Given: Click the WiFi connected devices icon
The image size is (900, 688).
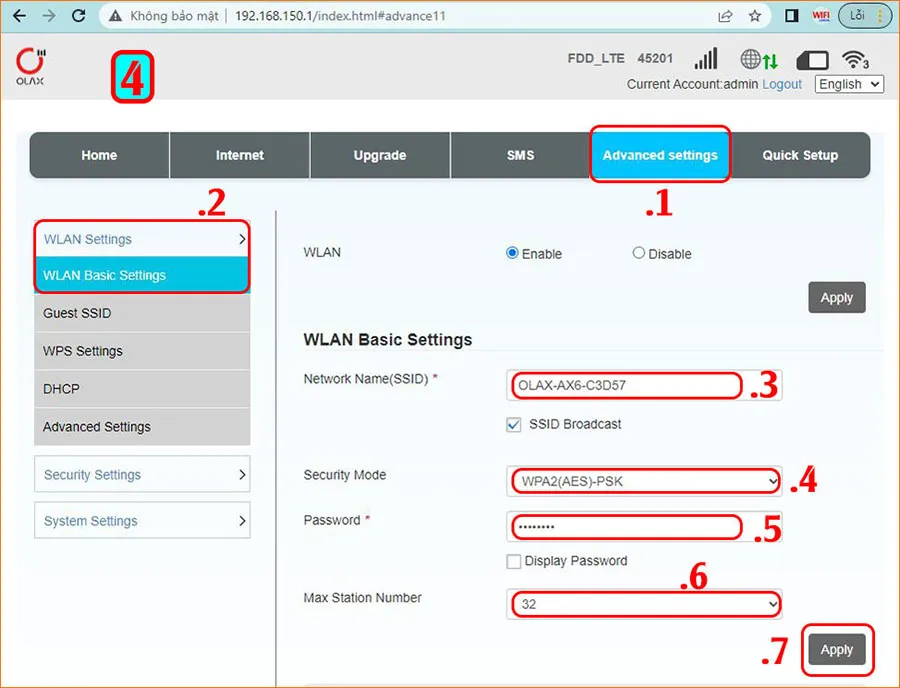Looking at the screenshot, I should pyautogui.click(x=855, y=60).
